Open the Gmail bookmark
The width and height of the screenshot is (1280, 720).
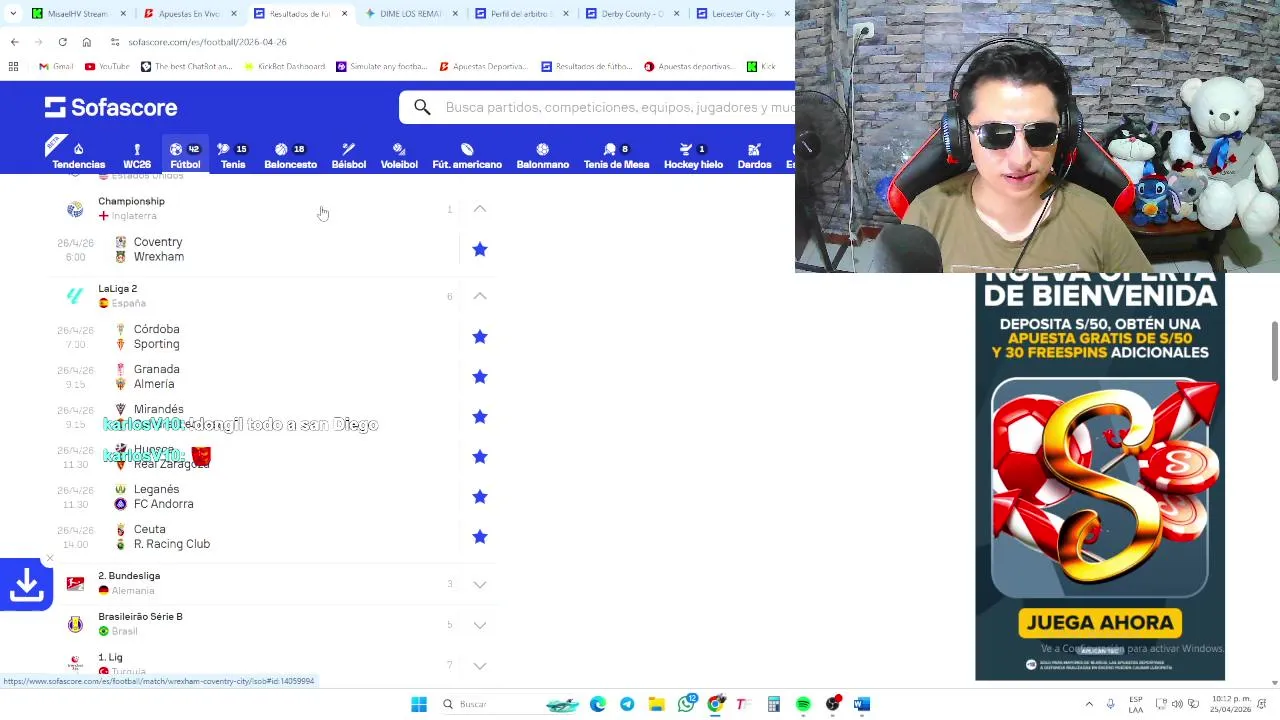56,66
